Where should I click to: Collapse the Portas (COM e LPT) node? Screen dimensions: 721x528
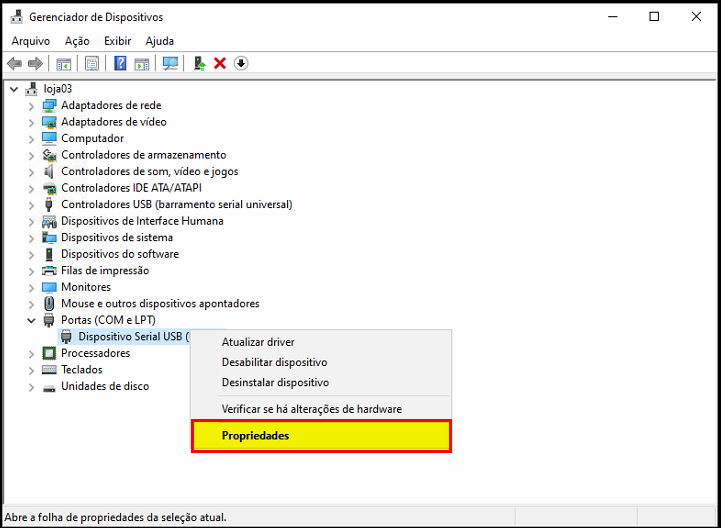pos(31,320)
